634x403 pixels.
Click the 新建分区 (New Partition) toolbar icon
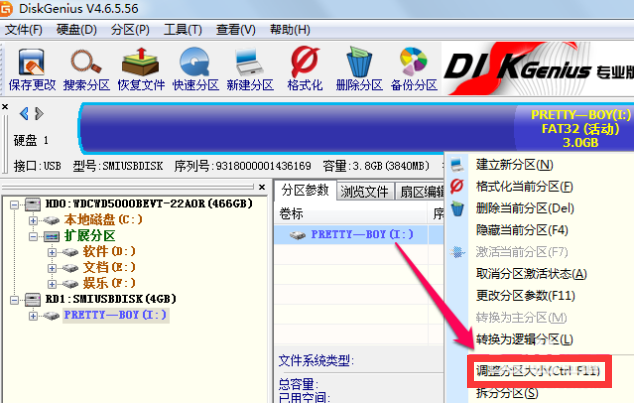pos(248,66)
